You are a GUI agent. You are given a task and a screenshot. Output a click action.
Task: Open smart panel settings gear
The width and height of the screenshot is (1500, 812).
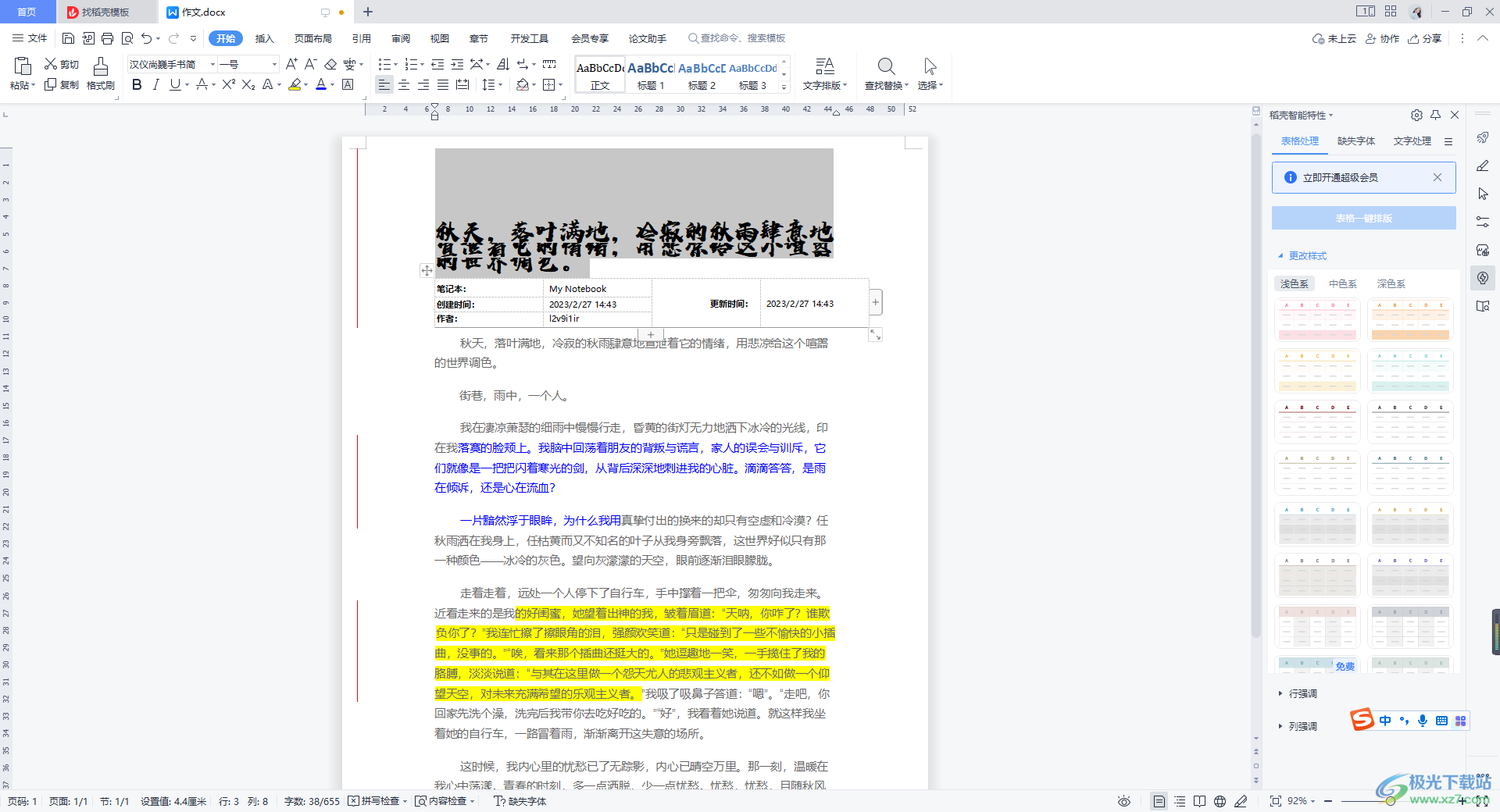1416,115
